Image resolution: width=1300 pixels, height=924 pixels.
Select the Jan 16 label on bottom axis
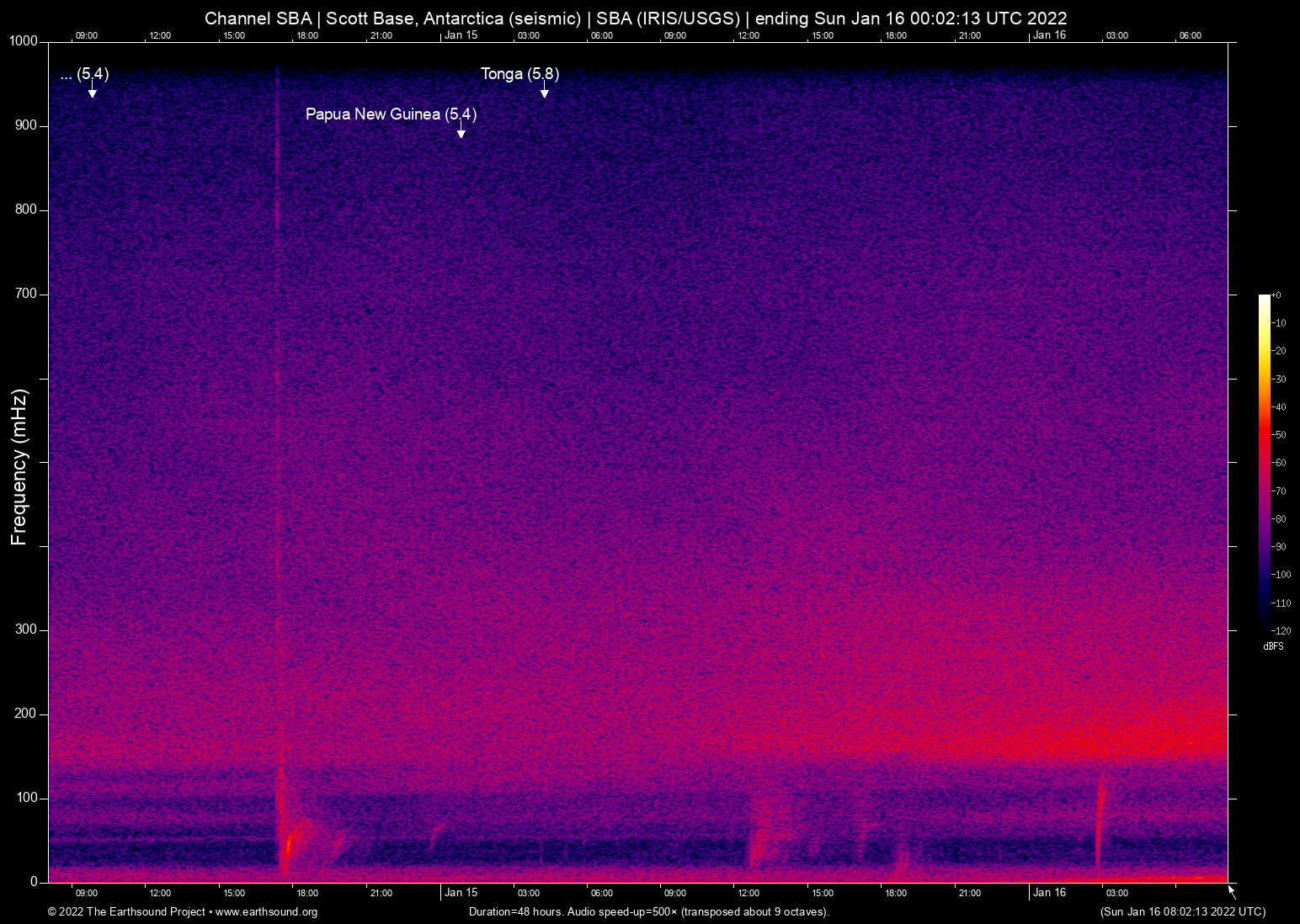1050,892
